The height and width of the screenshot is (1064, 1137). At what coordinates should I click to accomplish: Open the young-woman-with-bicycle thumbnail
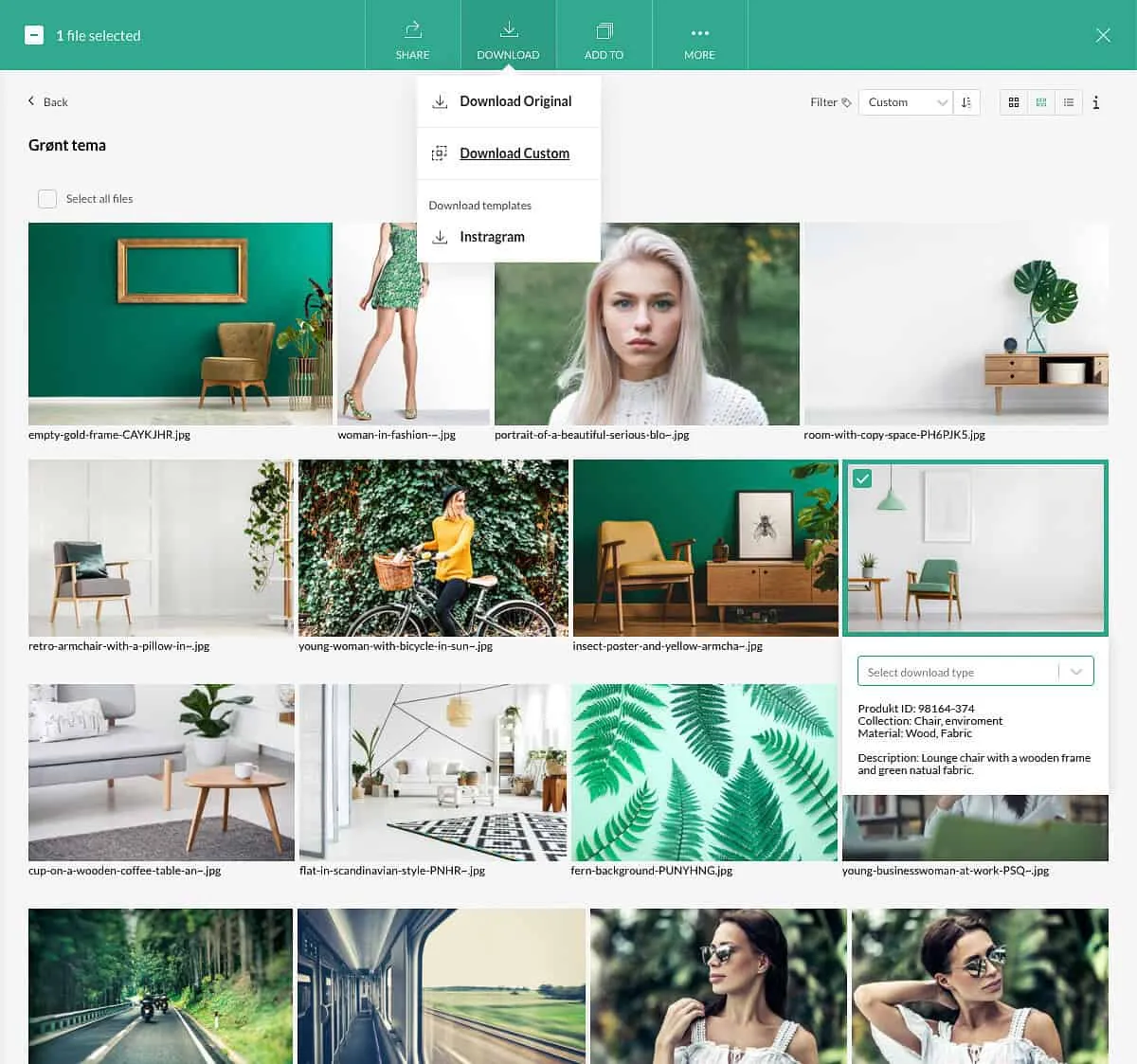tap(433, 548)
